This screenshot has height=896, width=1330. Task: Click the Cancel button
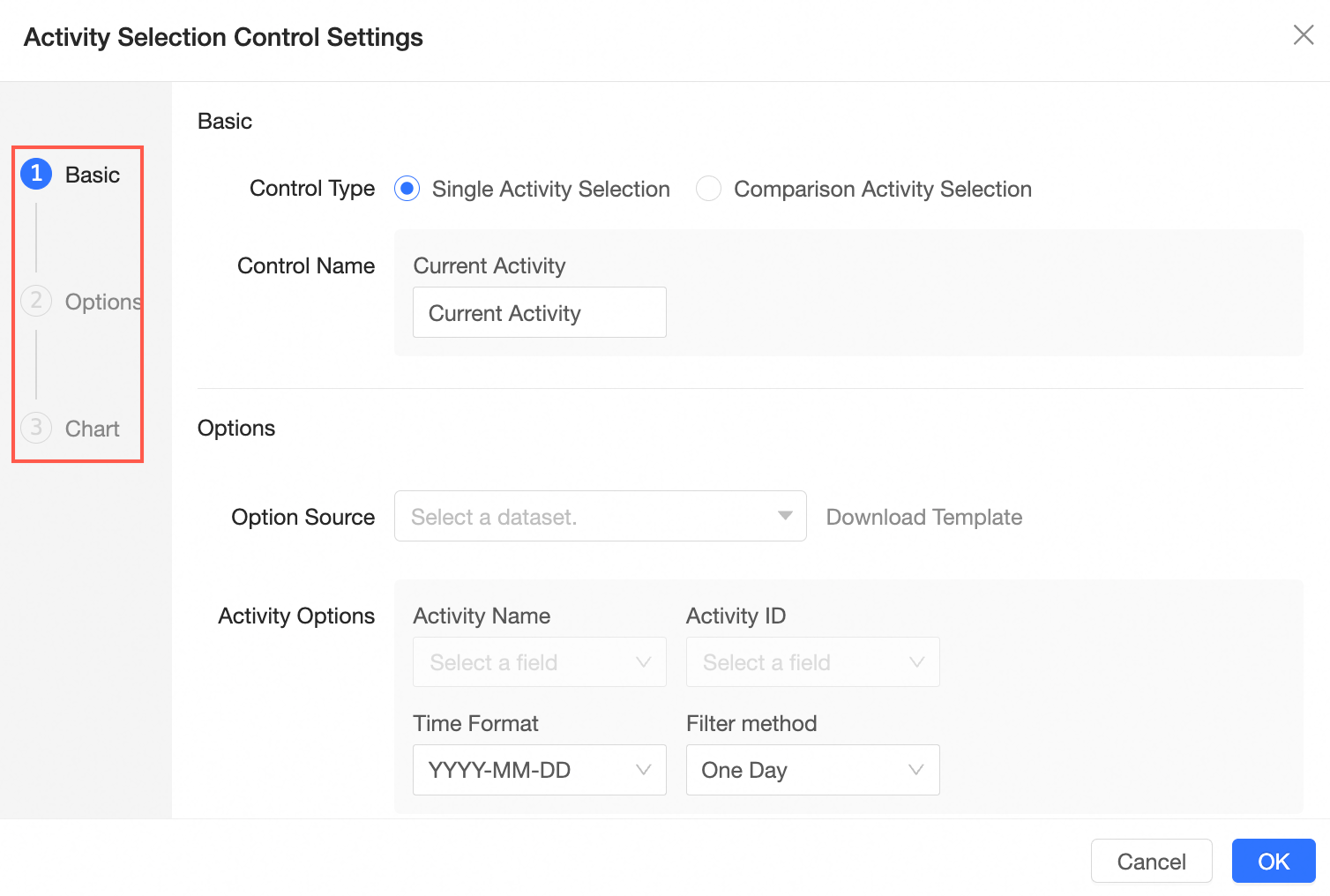(x=1151, y=861)
